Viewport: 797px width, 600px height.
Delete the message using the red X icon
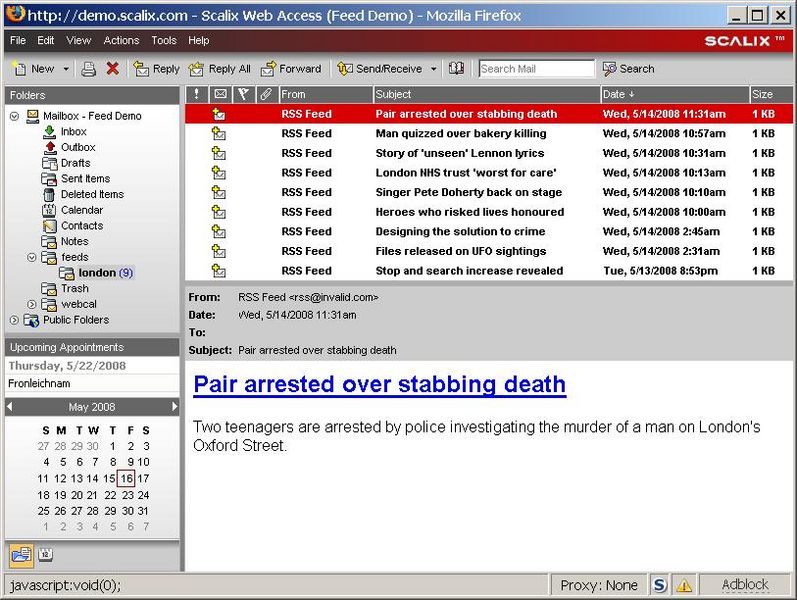tap(112, 69)
